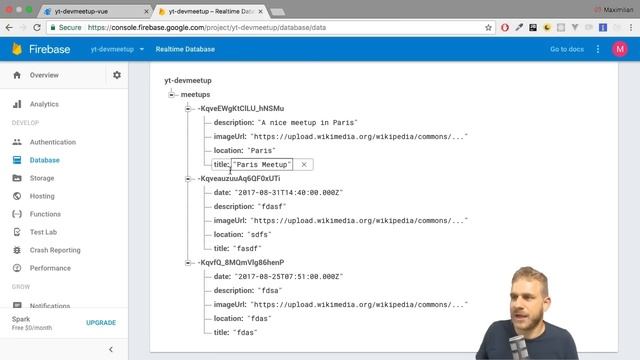Click the title "fasdf" value
The image size is (640, 360).
(247, 249)
